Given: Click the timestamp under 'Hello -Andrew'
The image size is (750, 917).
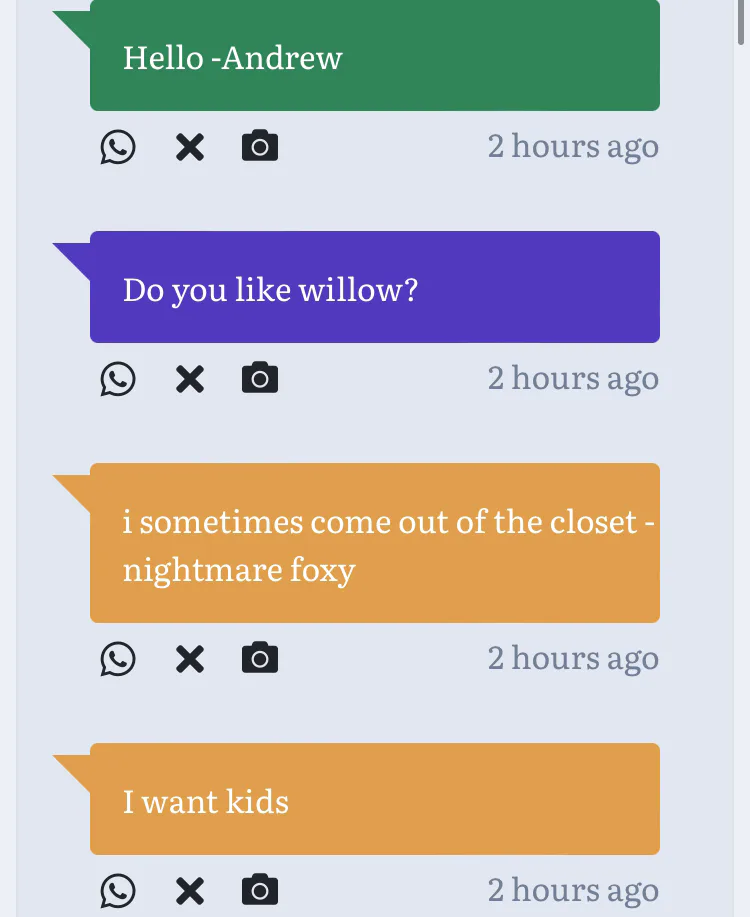Looking at the screenshot, I should (573, 147).
